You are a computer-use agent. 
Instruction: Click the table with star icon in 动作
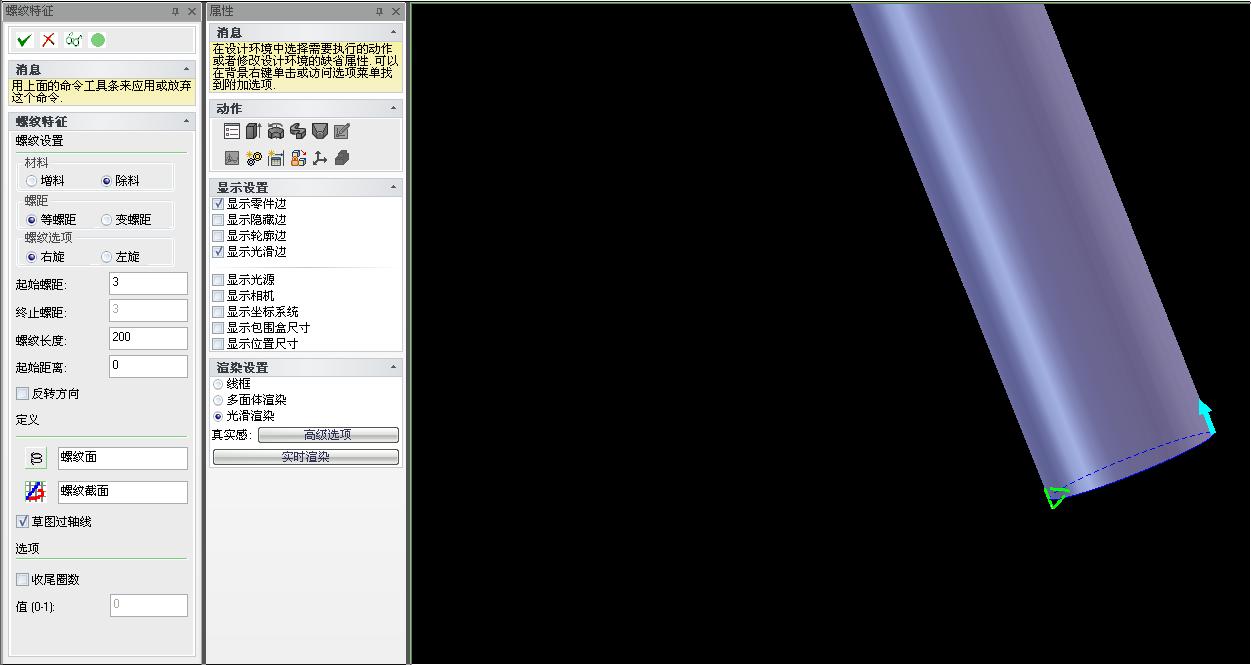point(275,158)
